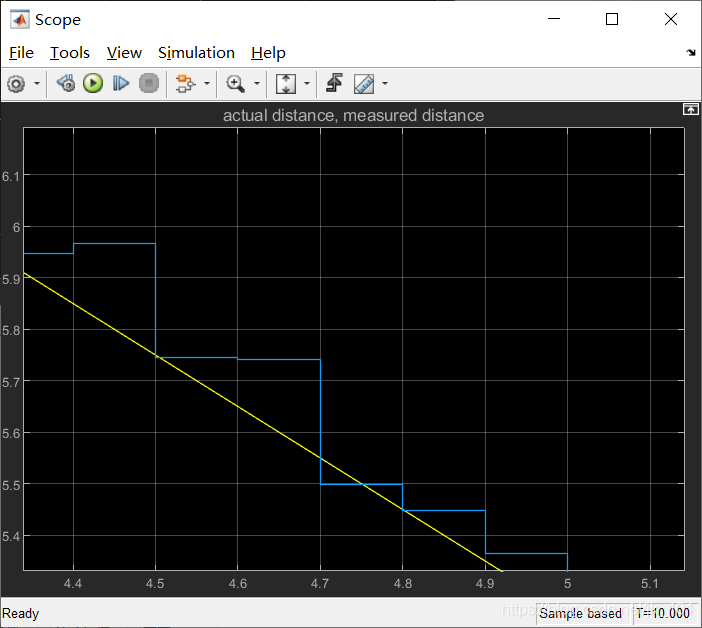Open the Tools menu
This screenshot has width=702, height=628.
tap(69, 53)
